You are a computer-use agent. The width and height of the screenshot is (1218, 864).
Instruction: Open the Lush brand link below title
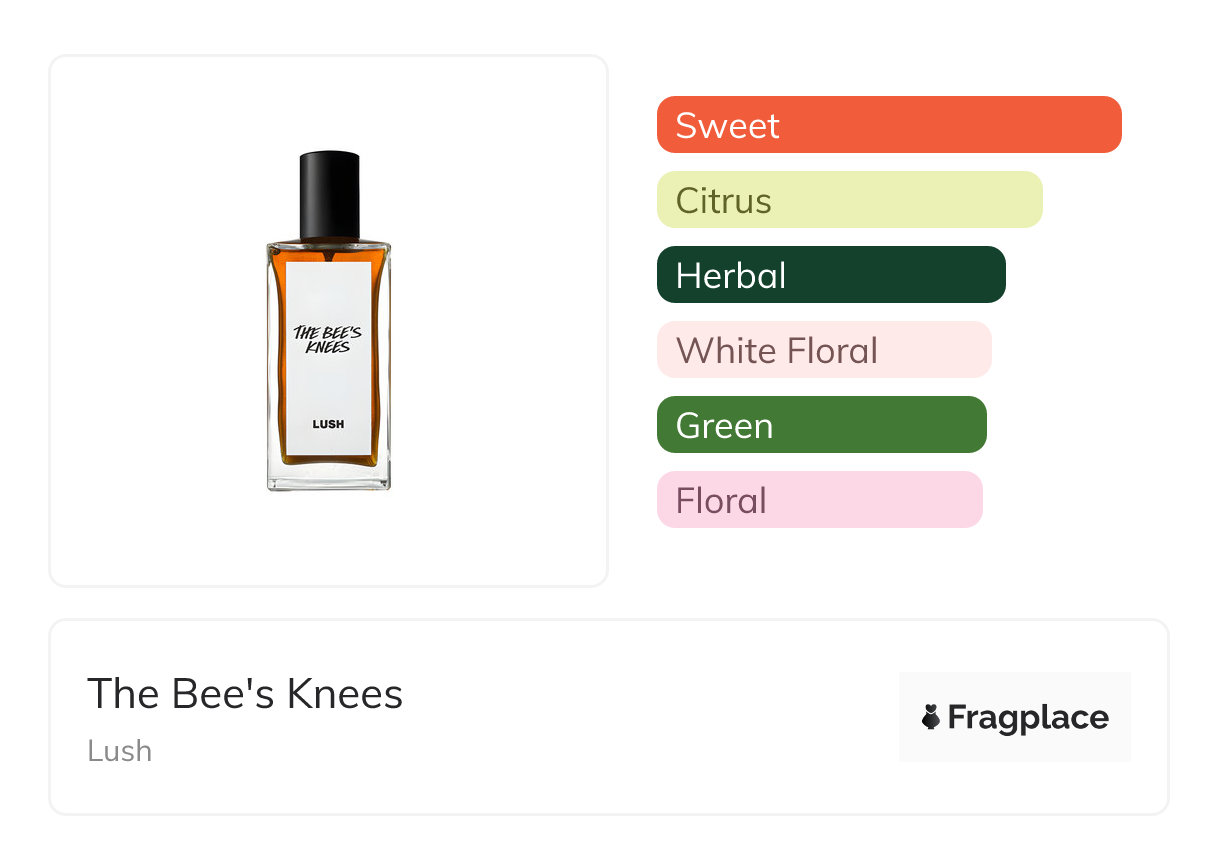[119, 751]
